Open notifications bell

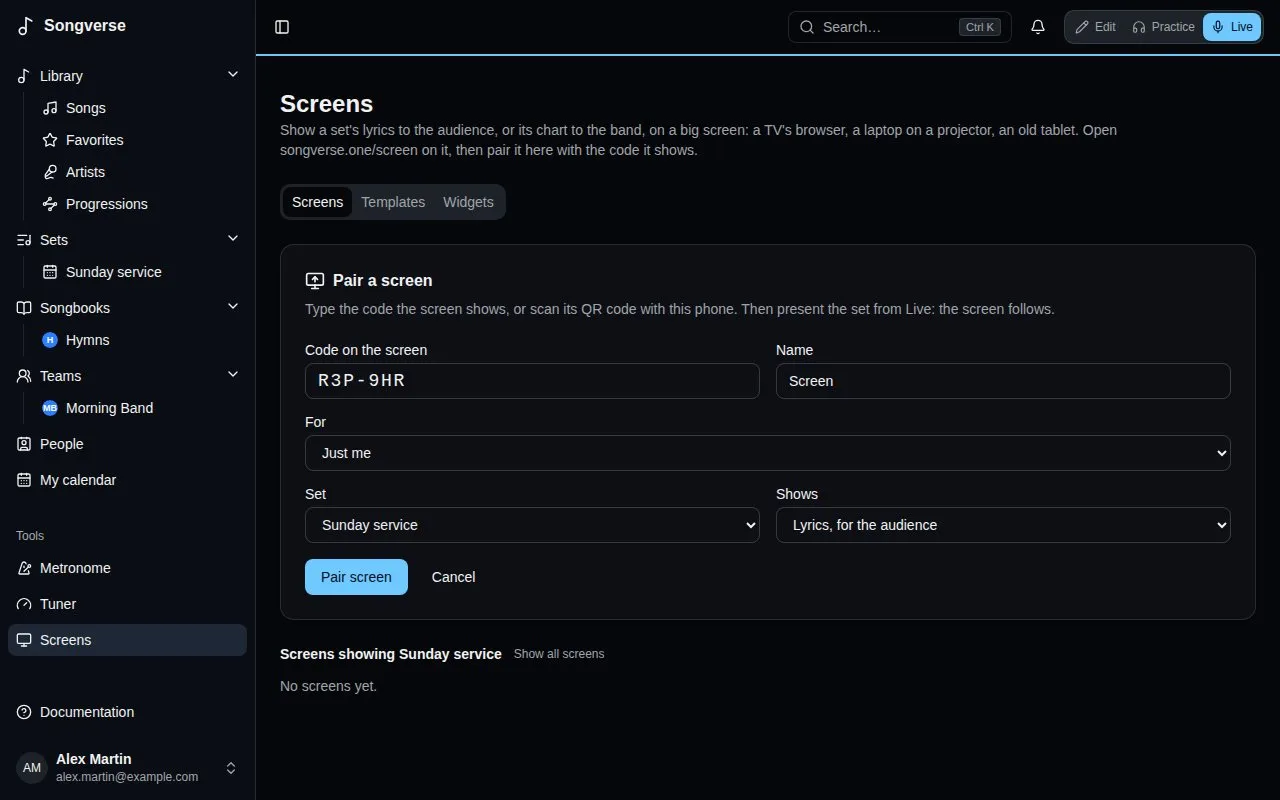(1038, 27)
